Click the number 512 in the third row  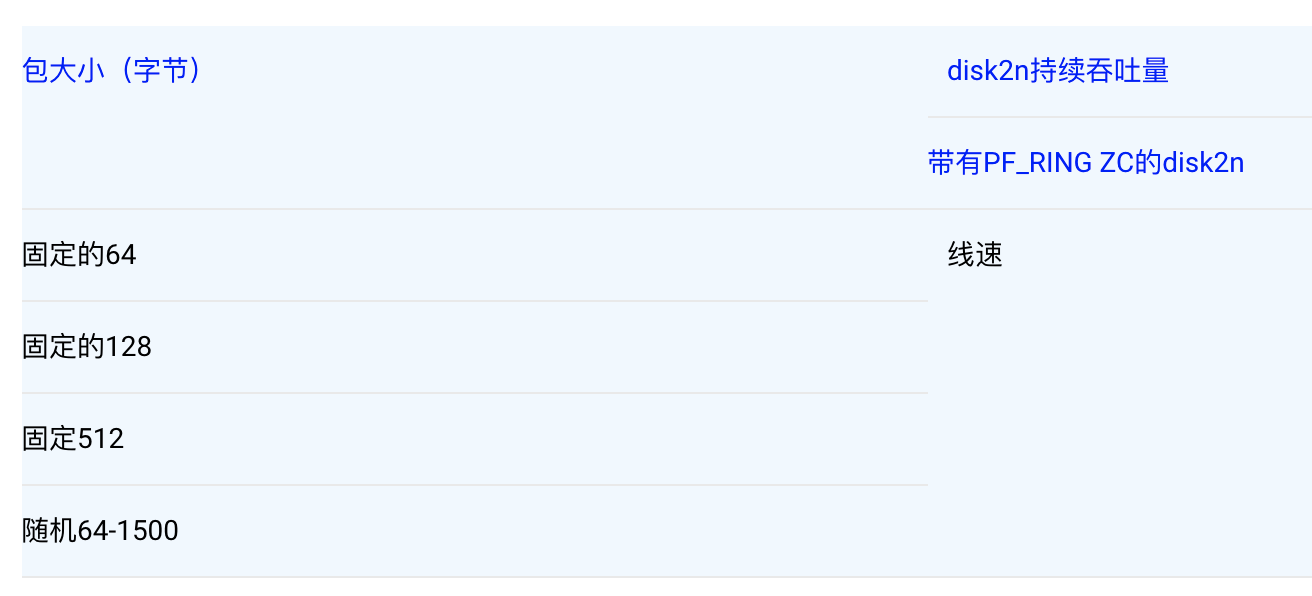coord(101,439)
